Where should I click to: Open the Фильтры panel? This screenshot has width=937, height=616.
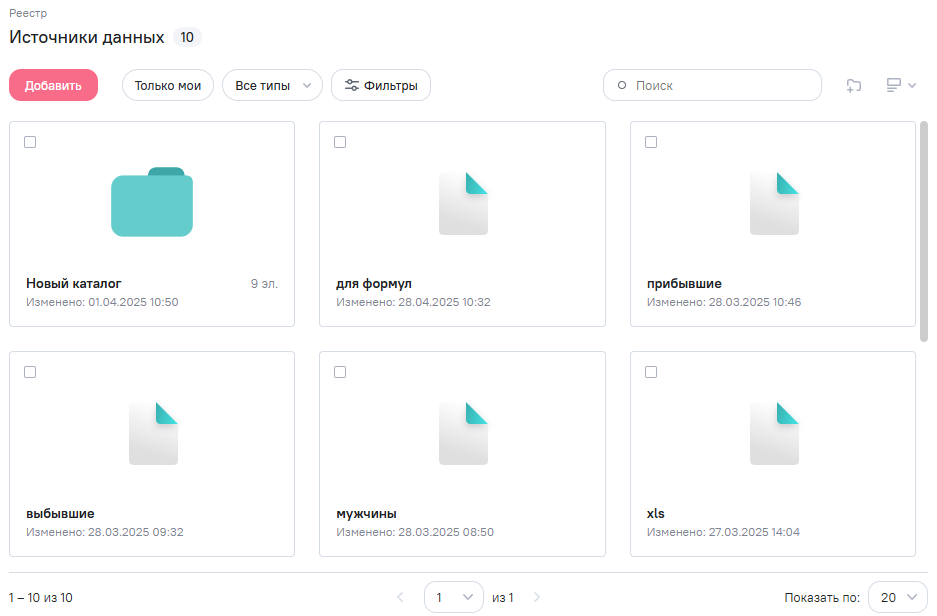[x=381, y=86]
